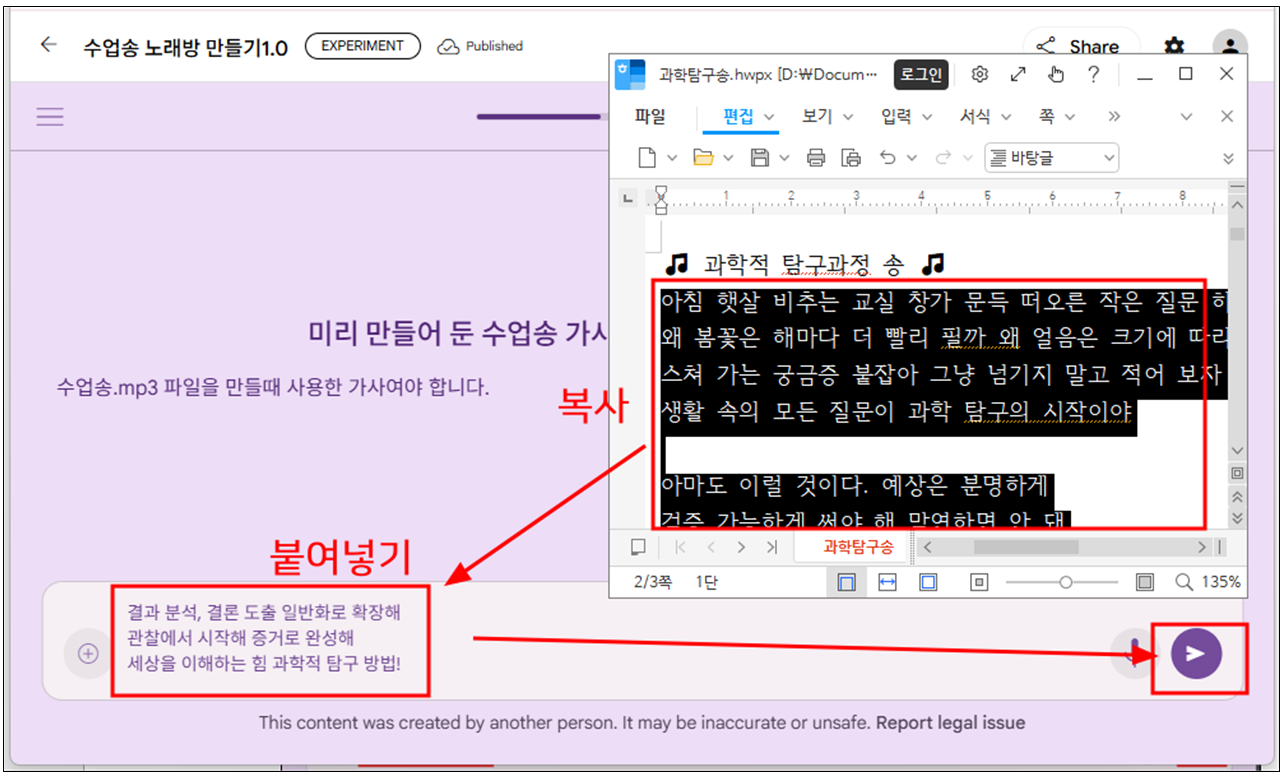Expand the Save dropdown arrow

(784, 158)
